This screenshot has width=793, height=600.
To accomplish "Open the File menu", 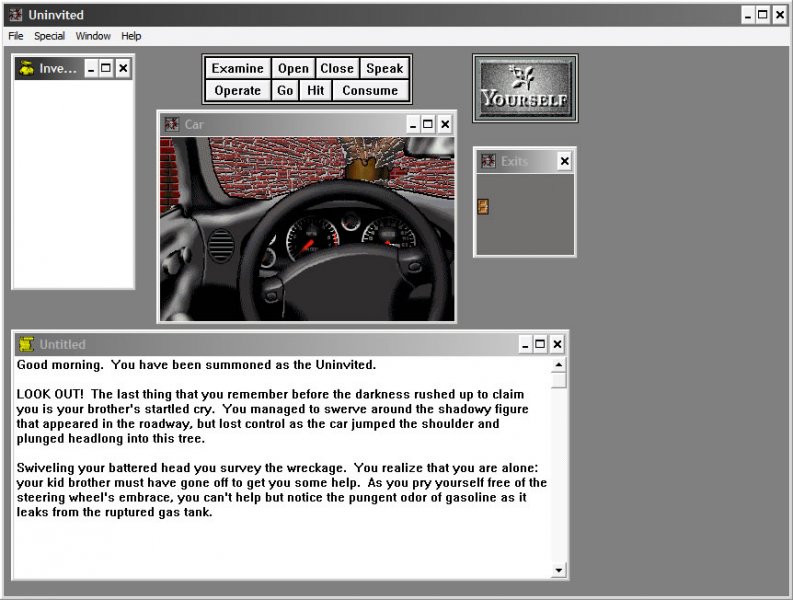I will [x=16, y=36].
